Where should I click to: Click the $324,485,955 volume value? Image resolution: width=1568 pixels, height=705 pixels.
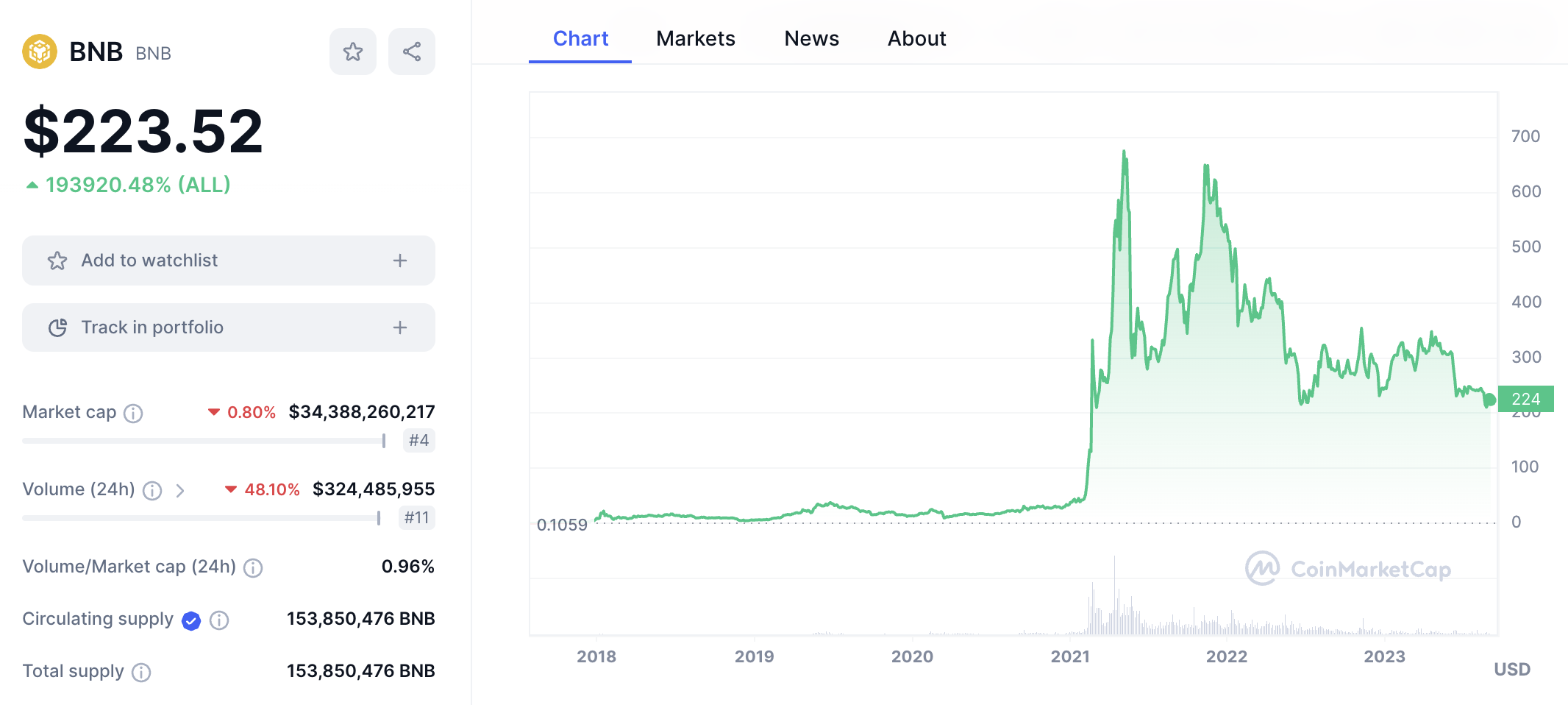click(x=374, y=489)
